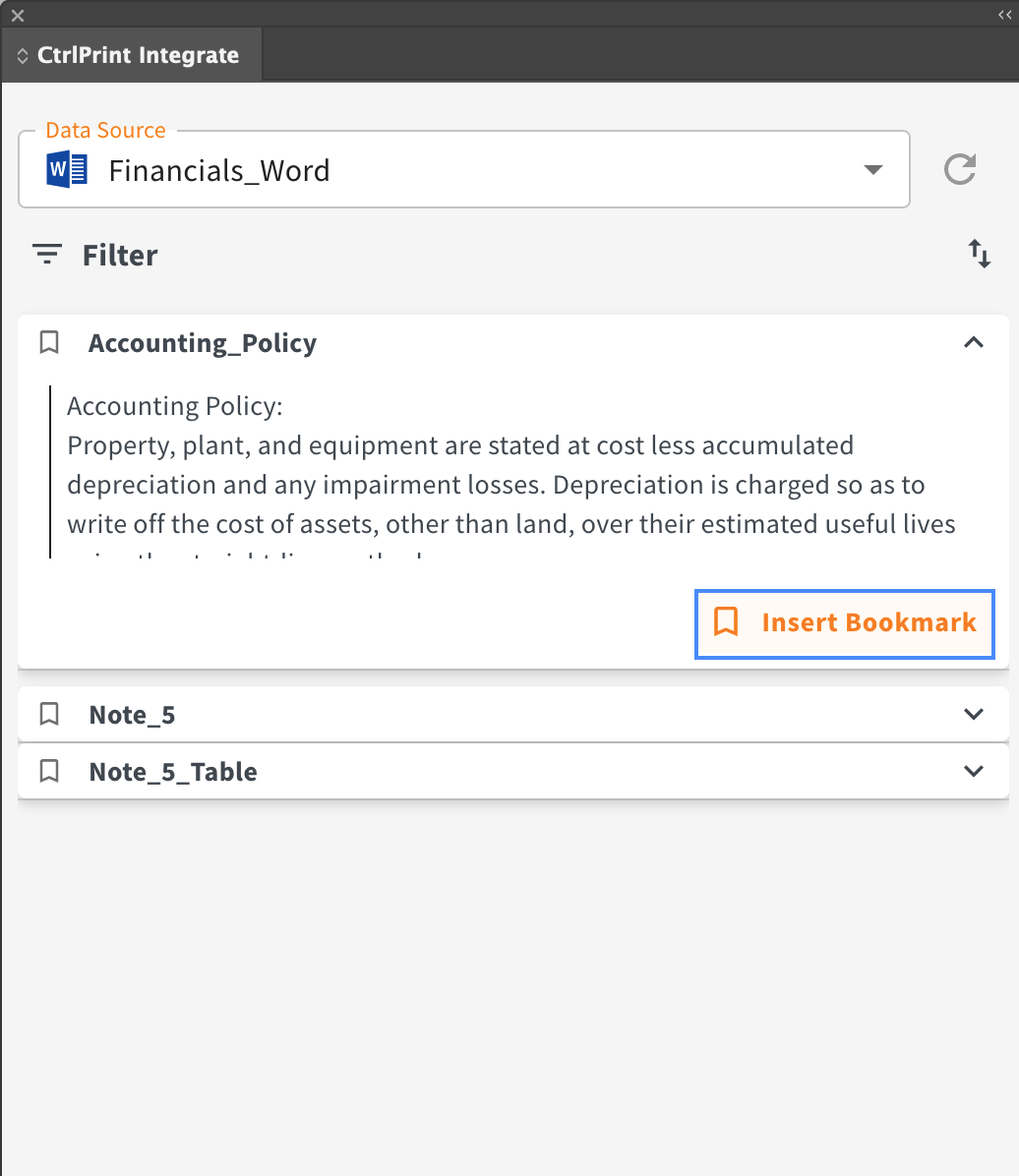Select the Accounting_Policy heading
The image size is (1019, 1176).
(203, 343)
